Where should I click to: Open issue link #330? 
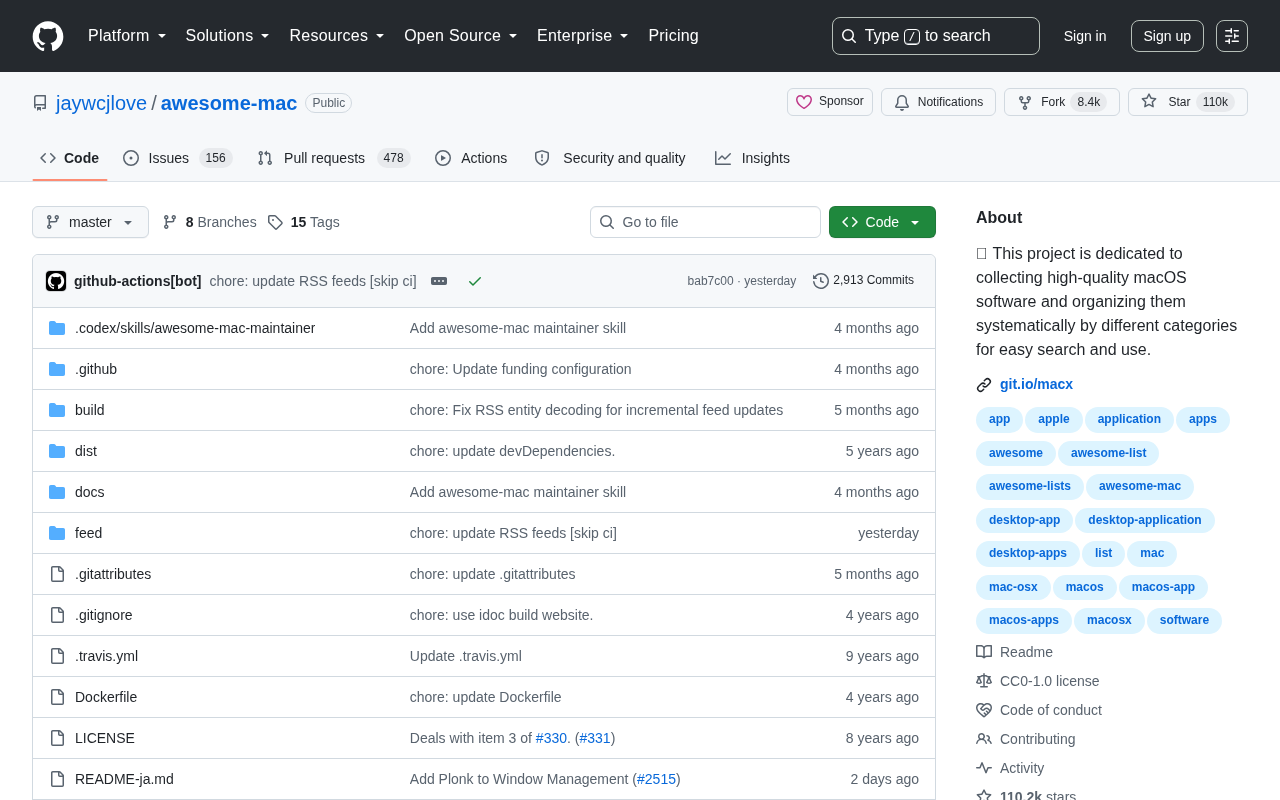click(551, 738)
